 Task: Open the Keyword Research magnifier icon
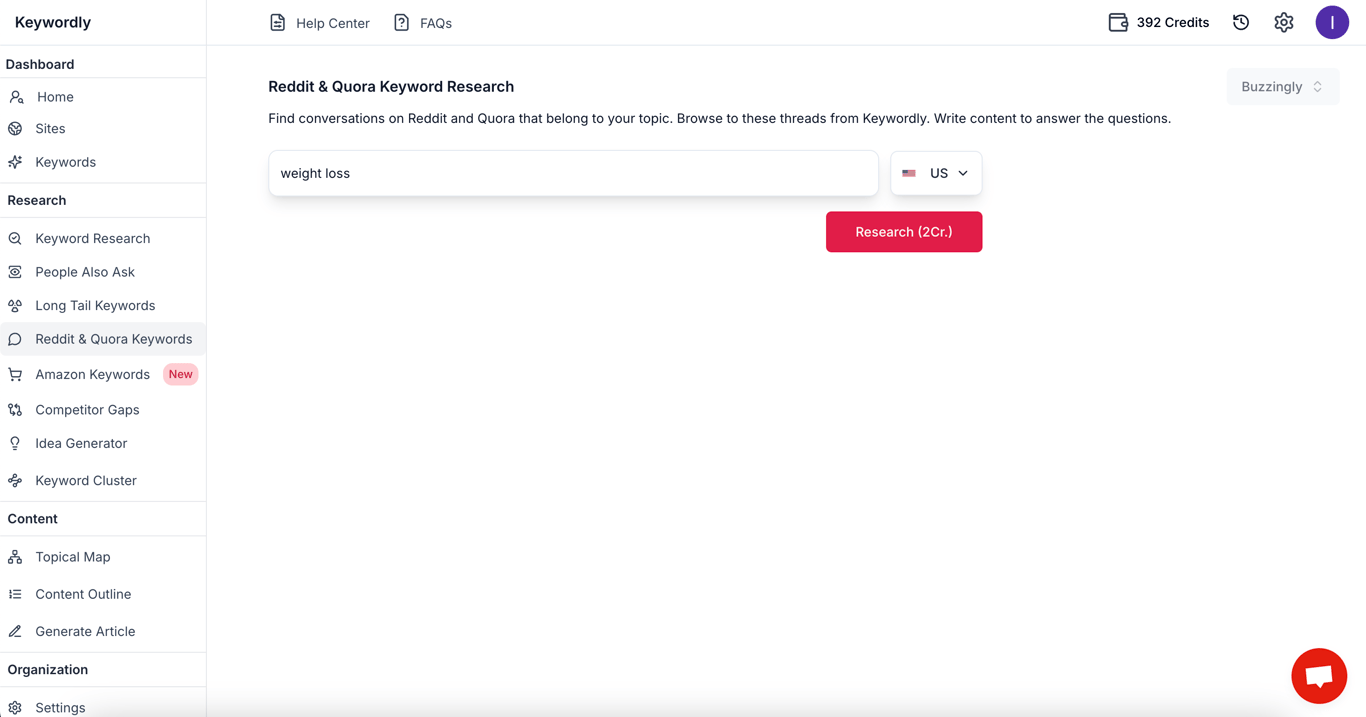pyautogui.click(x=14, y=238)
